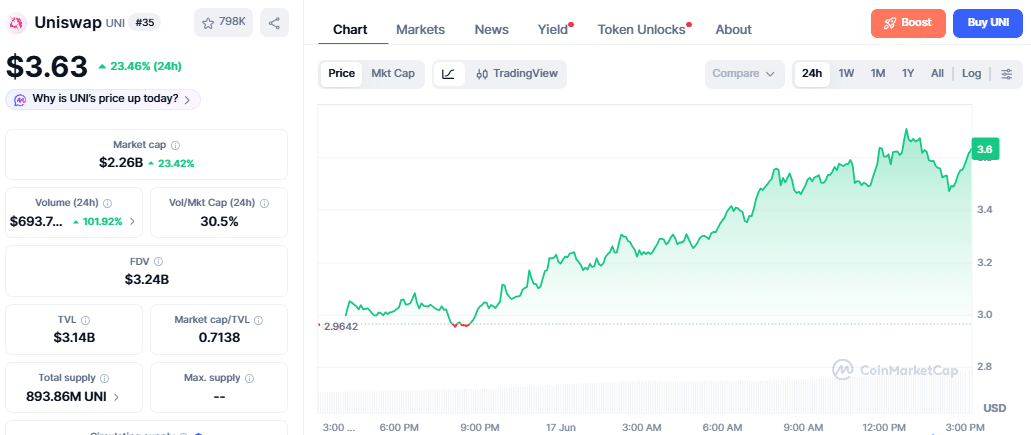Viewport: 1031px width, 435px height.
Task: Click the Volume (24h) info icon
Action: coord(107,203)
